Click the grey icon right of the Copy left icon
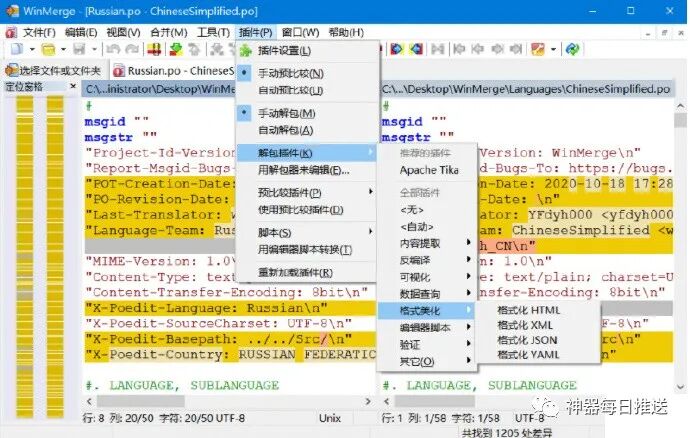 (437, 49)
